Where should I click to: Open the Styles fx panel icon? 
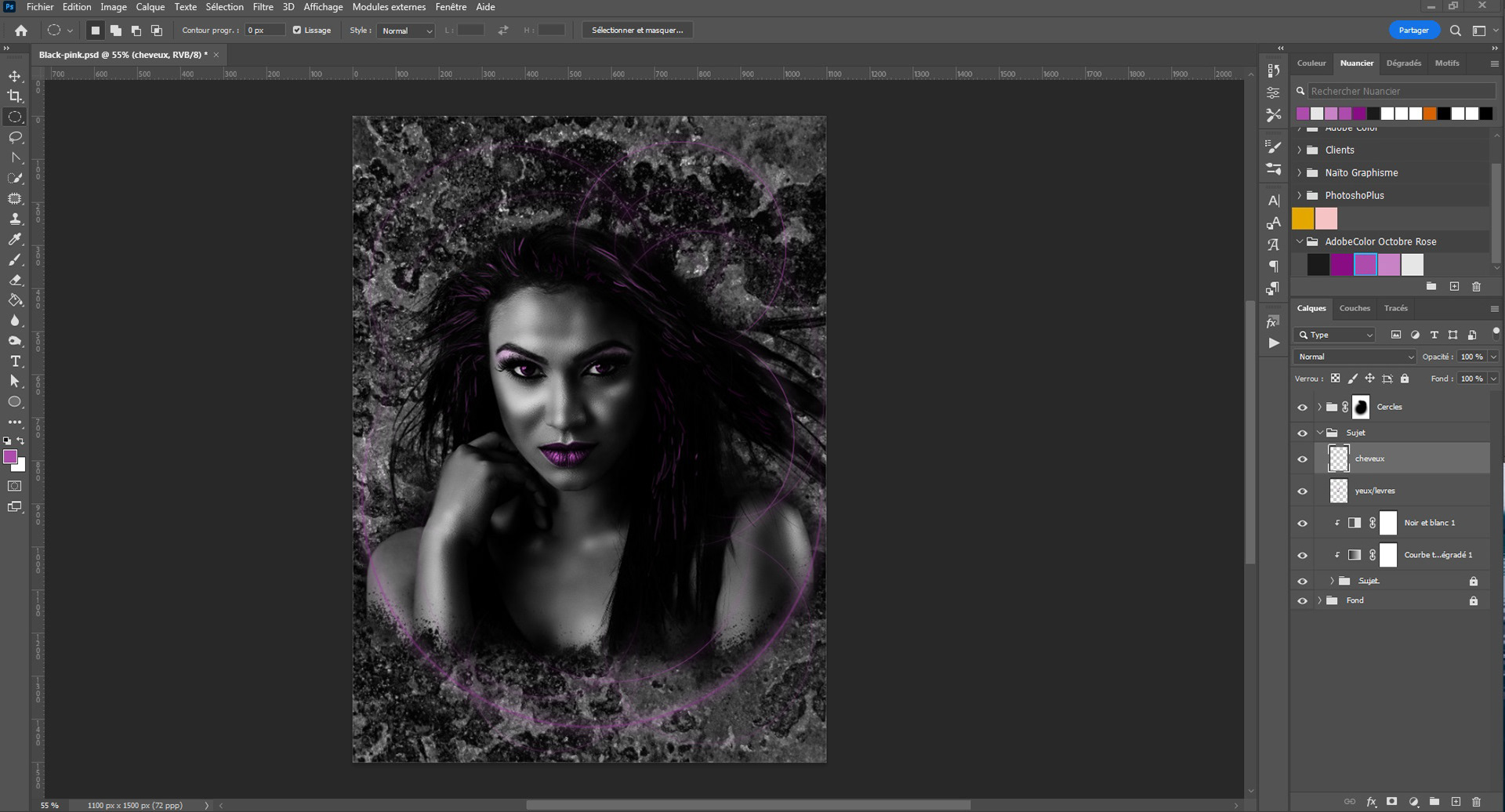[1273, 321]
